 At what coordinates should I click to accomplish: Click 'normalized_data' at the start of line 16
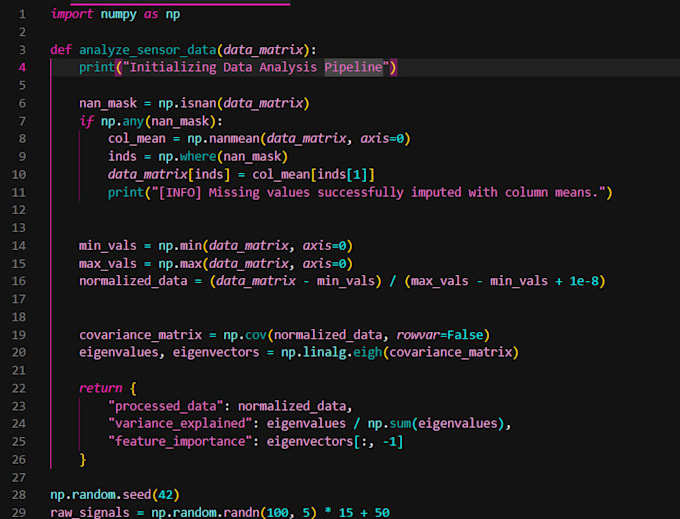(x=133, y=281)
